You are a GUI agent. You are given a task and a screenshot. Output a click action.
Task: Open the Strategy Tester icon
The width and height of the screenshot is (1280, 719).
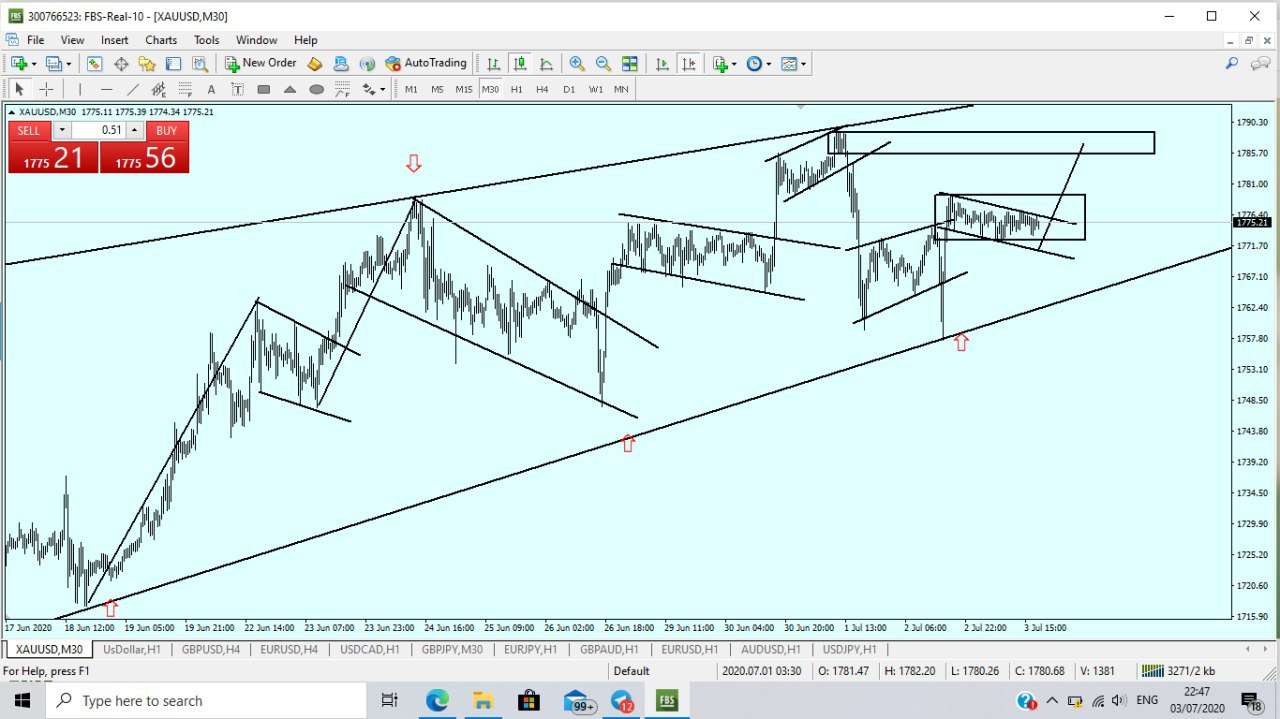tap(199, 64)
